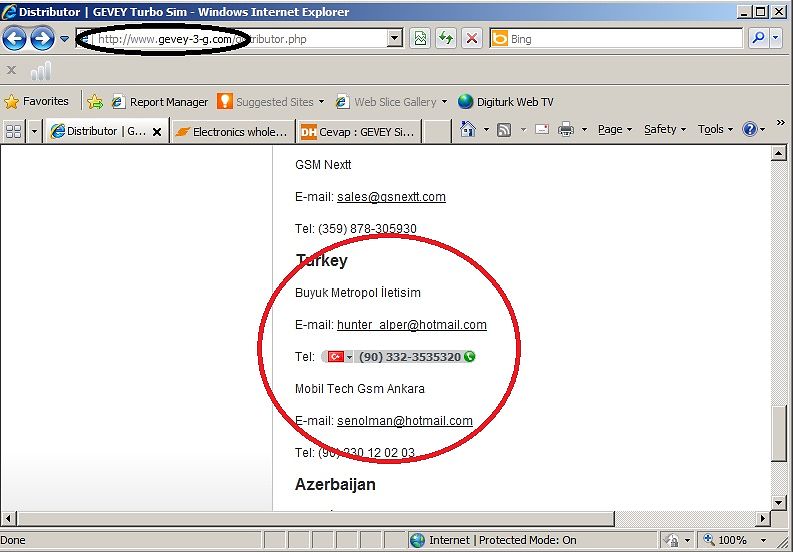Open the Quick Tabs grid icon
Viewport: 793px width, 552px height.
point(14,131)
